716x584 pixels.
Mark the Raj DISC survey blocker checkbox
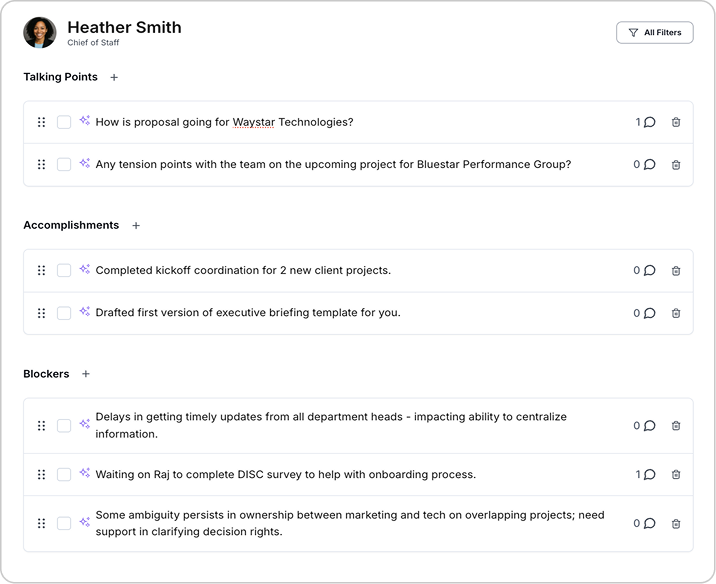(64, 475)
